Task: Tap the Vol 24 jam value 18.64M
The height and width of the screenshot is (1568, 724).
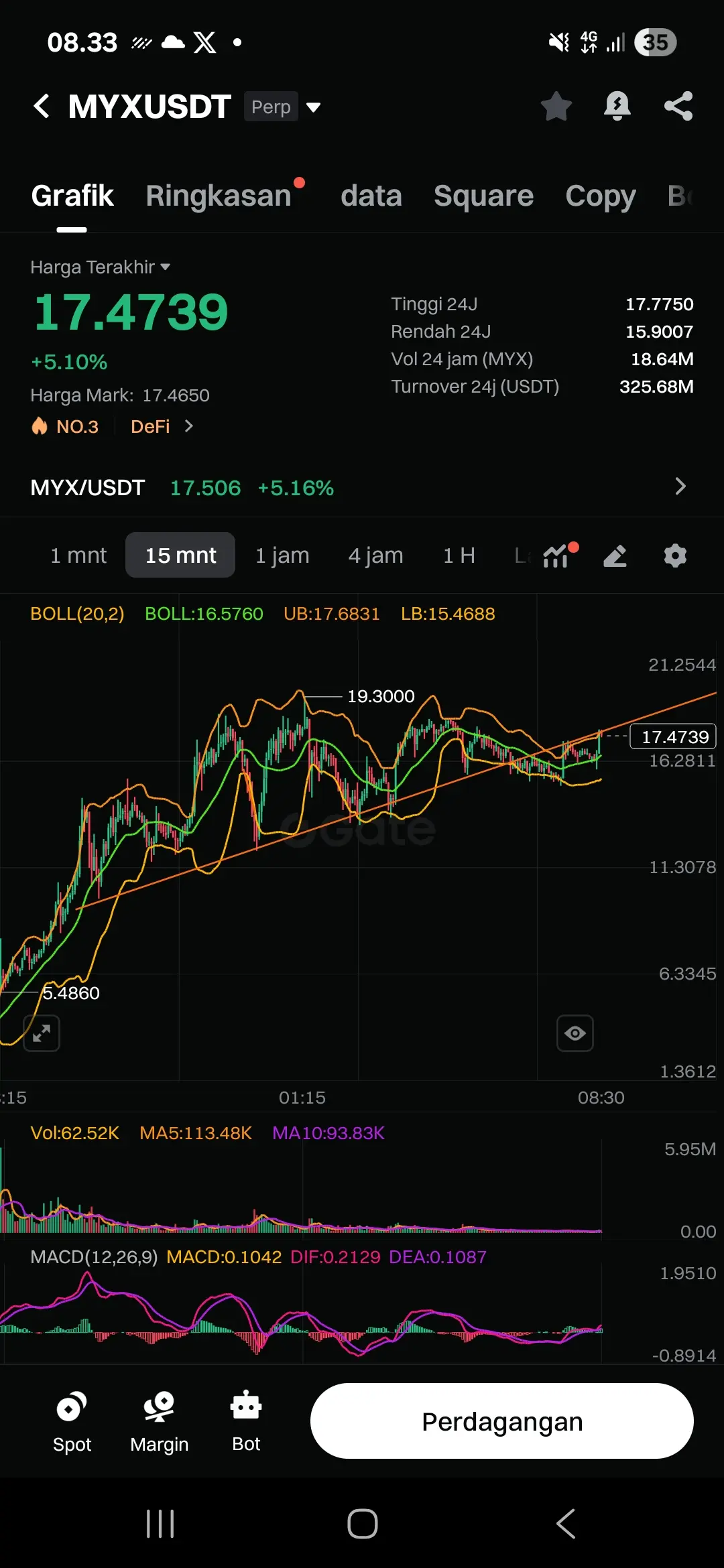Action: (x=662, y=359)
